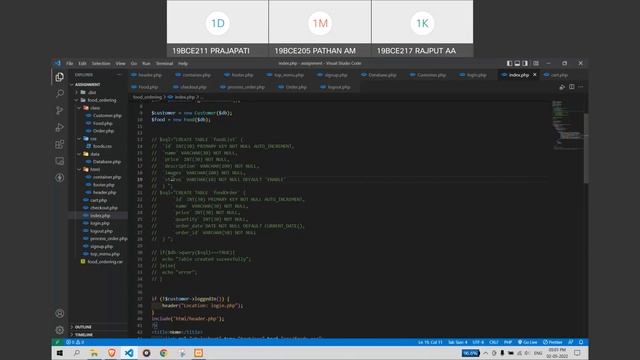
Task: Click the Go Live status bar button
Action: [527, 342]
